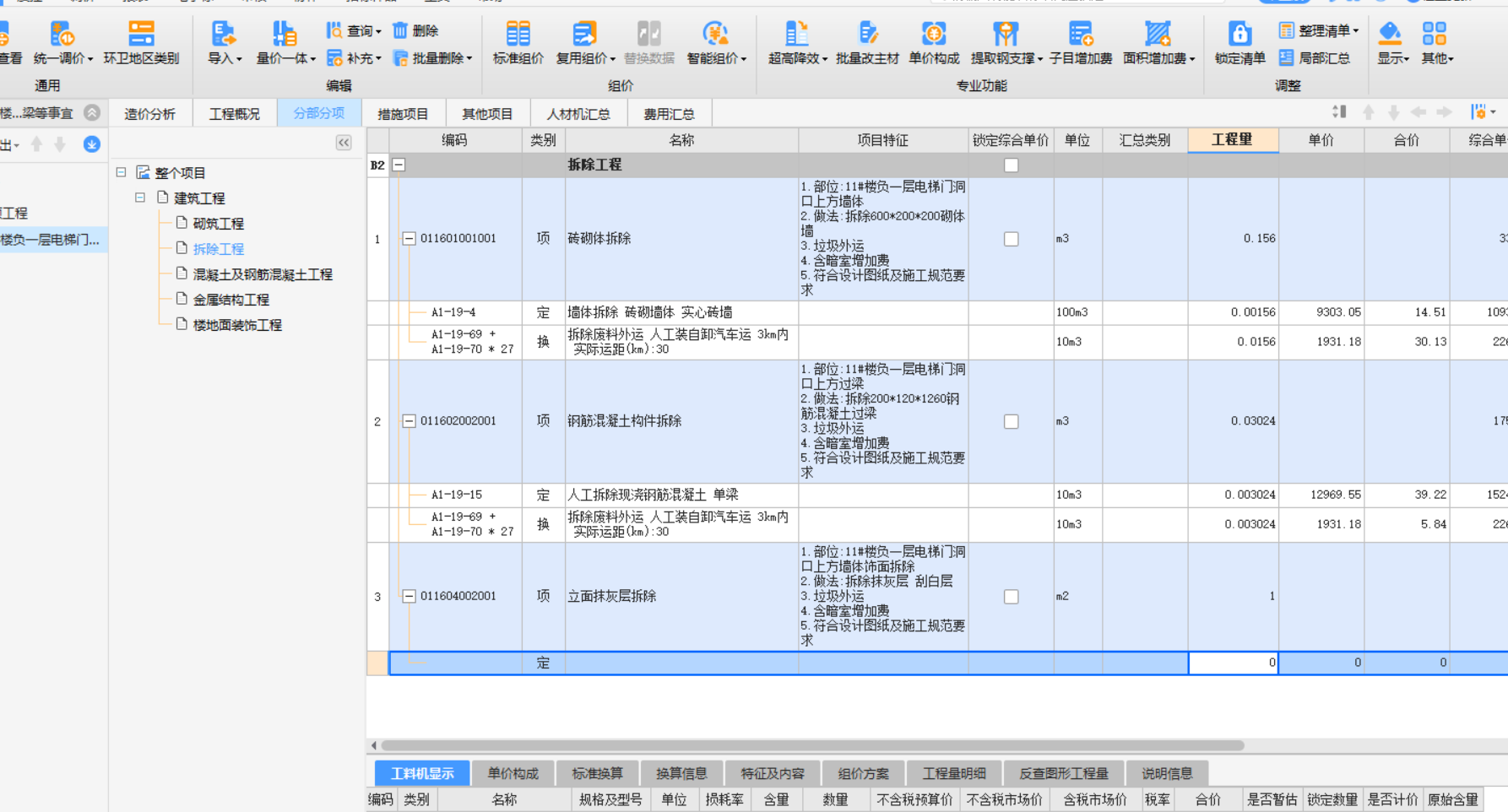Open the 反查图形工程量 bottom tab
Image resolution: width=1508 pixels, height=812 pixels.
click(1064, 773)
